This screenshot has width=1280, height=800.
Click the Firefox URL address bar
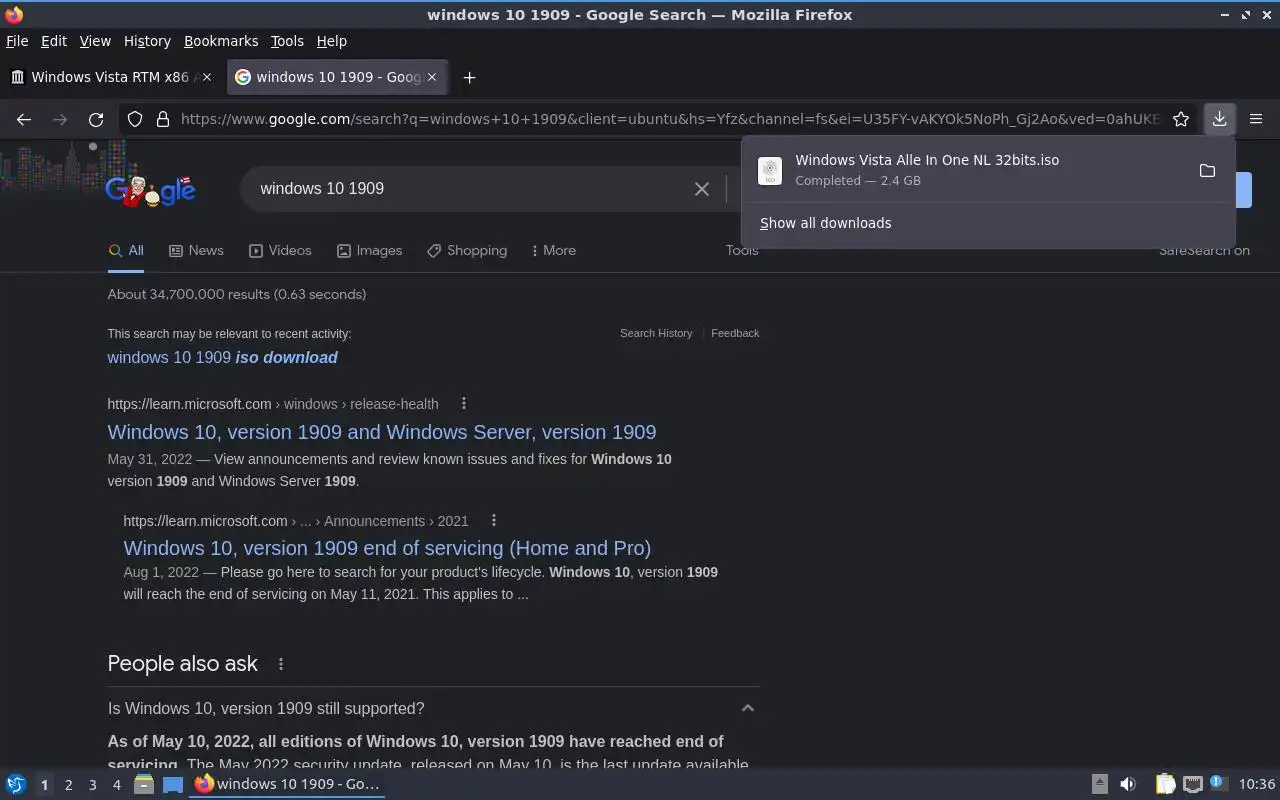coord(670,119)
